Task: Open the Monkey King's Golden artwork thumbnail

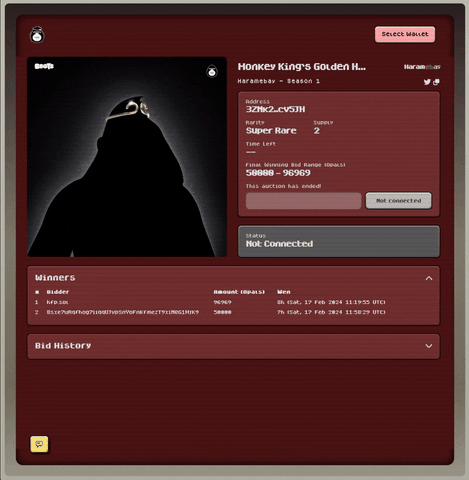Action: [x=127, y=157]
